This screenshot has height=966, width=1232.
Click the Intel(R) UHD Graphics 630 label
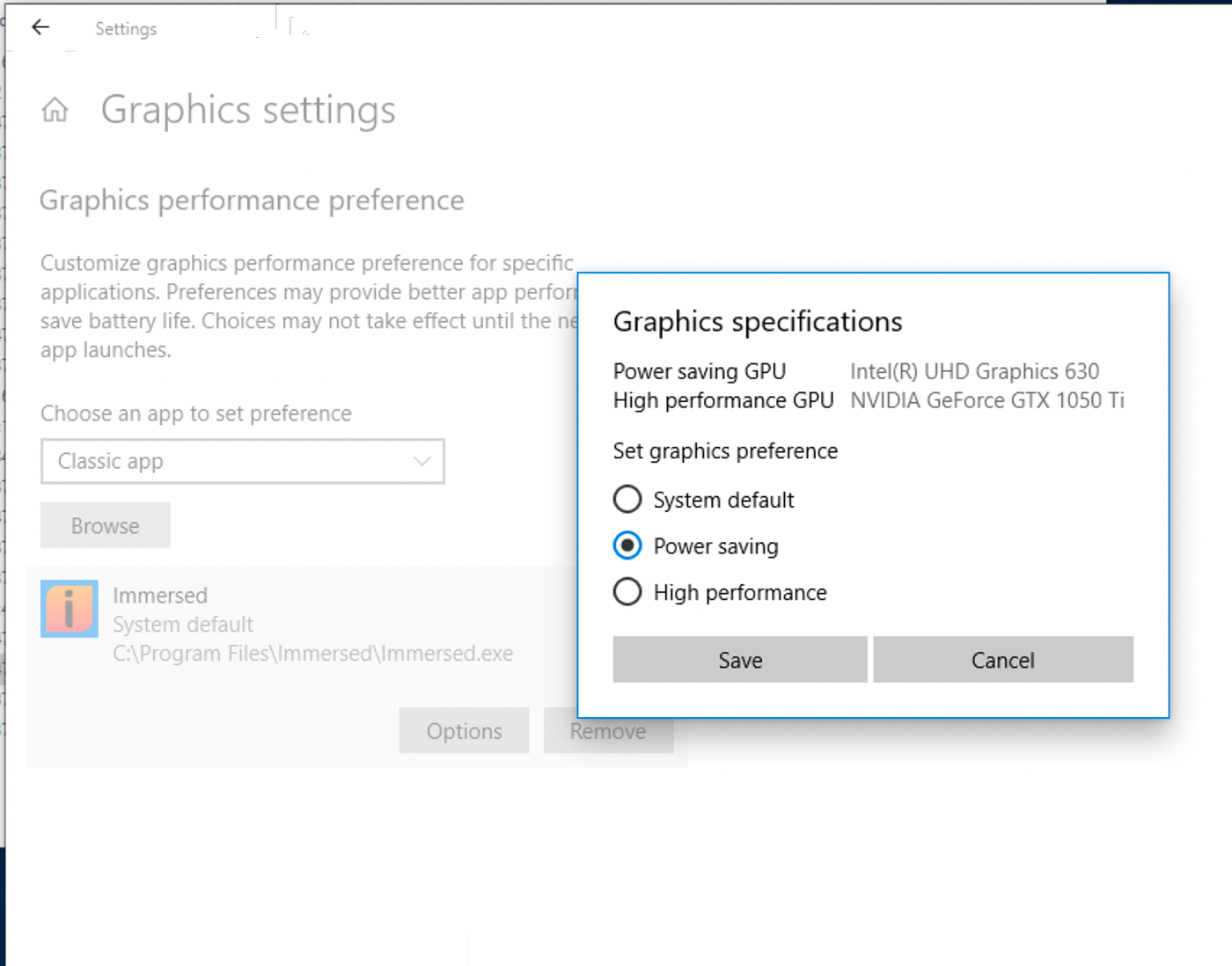pyautogui.click(x=975, y=371)
